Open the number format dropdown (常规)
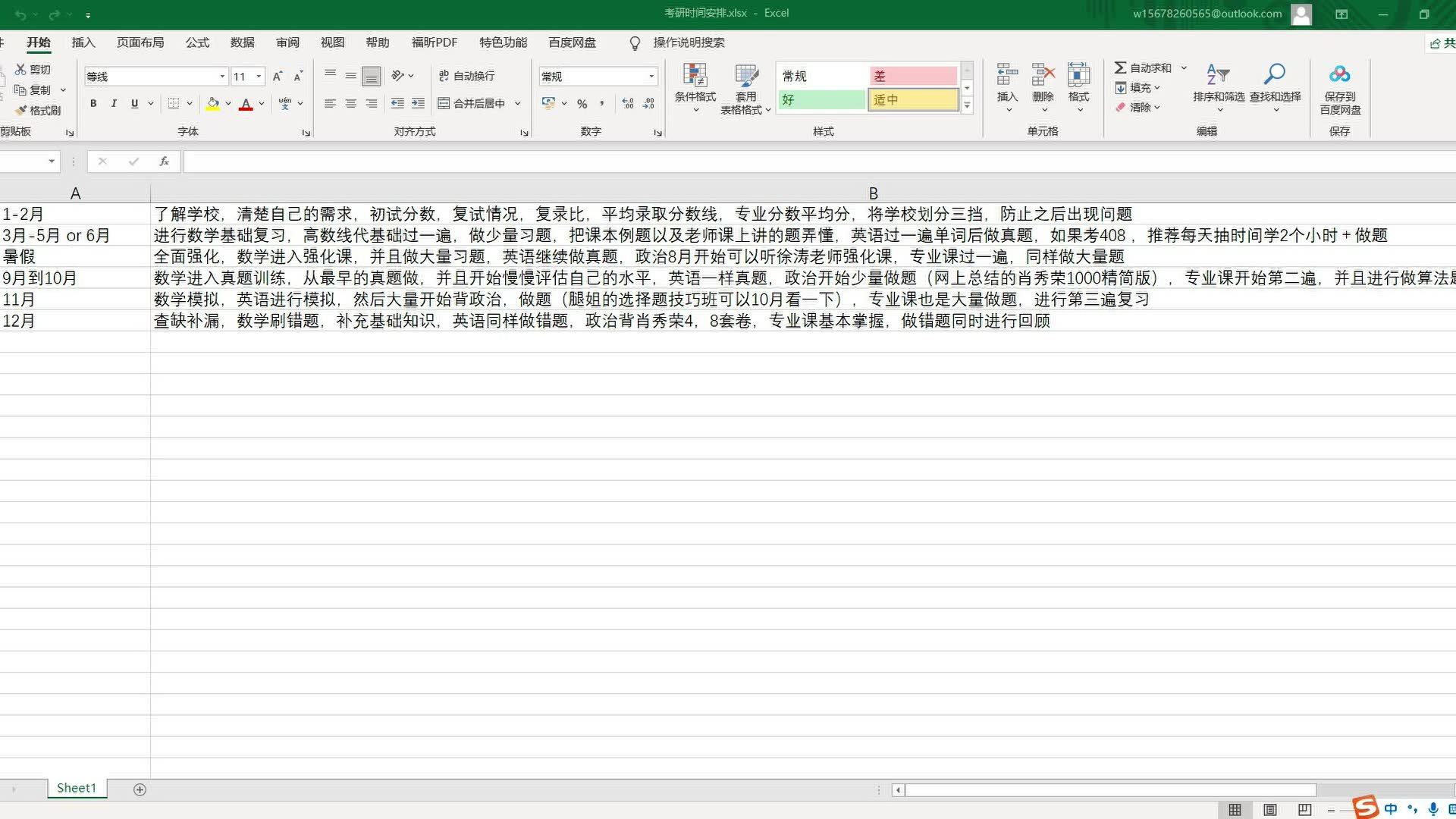This screenshot has height=819, width=1456. (x=651, y=77)
